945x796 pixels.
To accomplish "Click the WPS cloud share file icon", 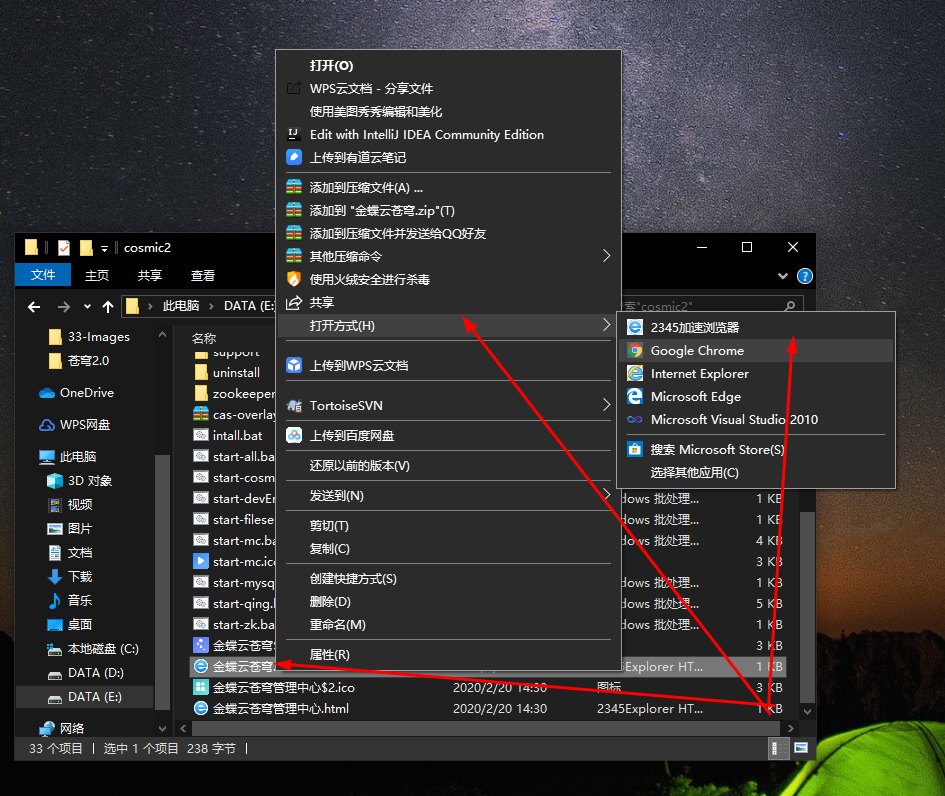I will pos(294,89).
